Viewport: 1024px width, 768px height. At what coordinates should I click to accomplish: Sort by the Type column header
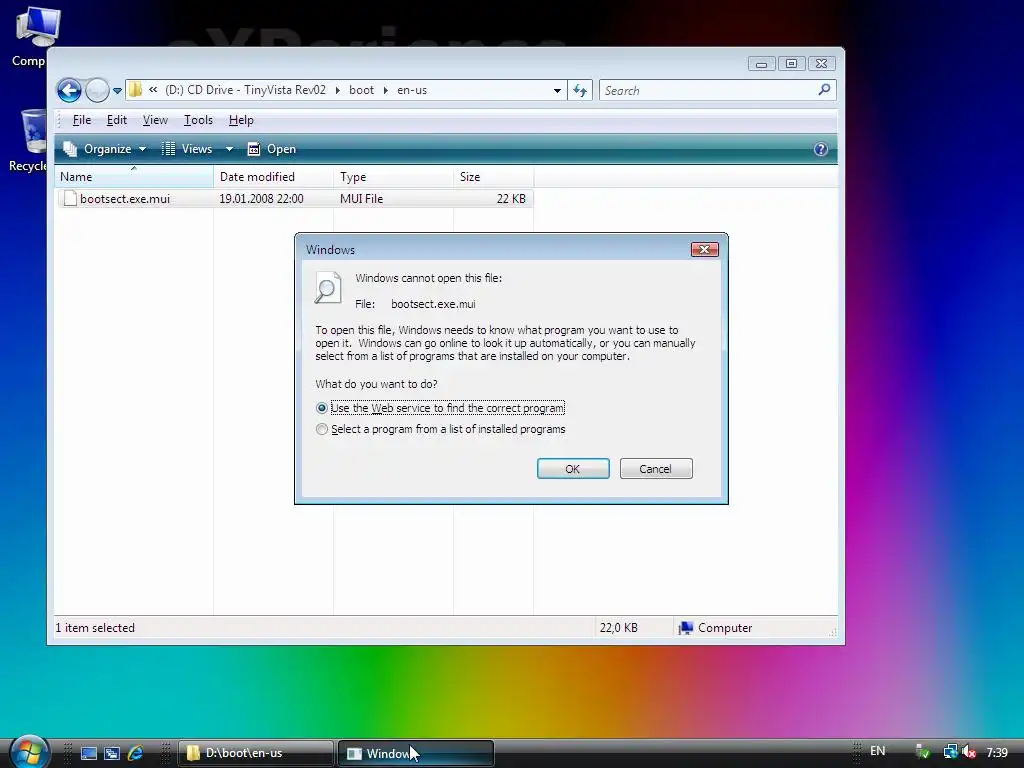pos(393,176)
